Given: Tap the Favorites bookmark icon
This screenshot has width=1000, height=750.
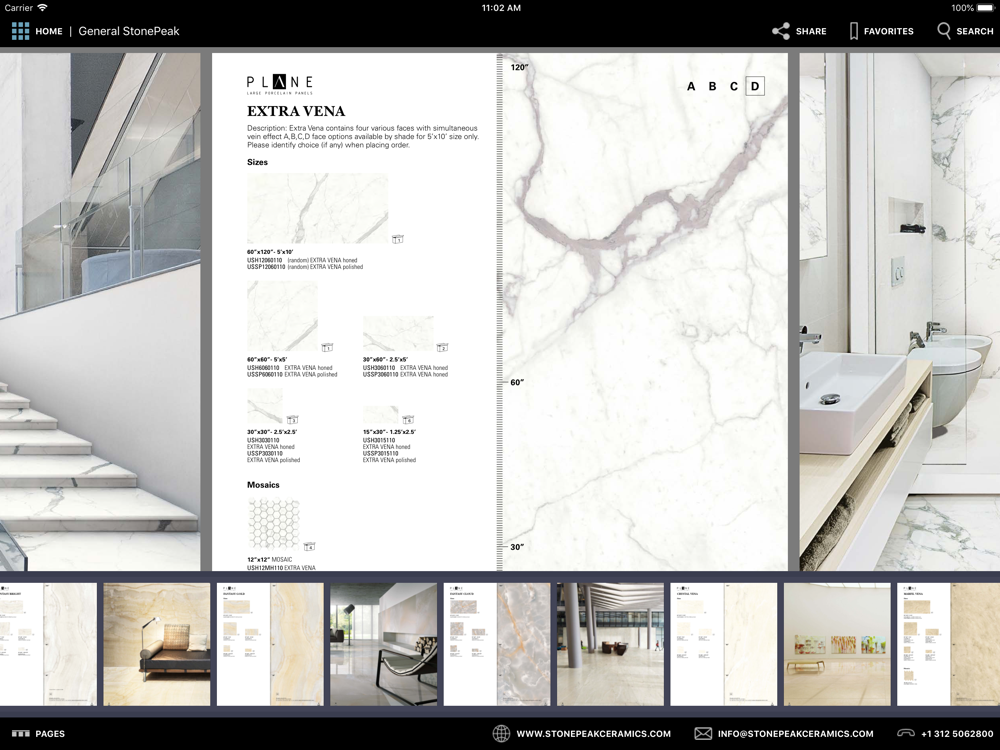Looking at the screenshot, I should click(x=853, y=31).
